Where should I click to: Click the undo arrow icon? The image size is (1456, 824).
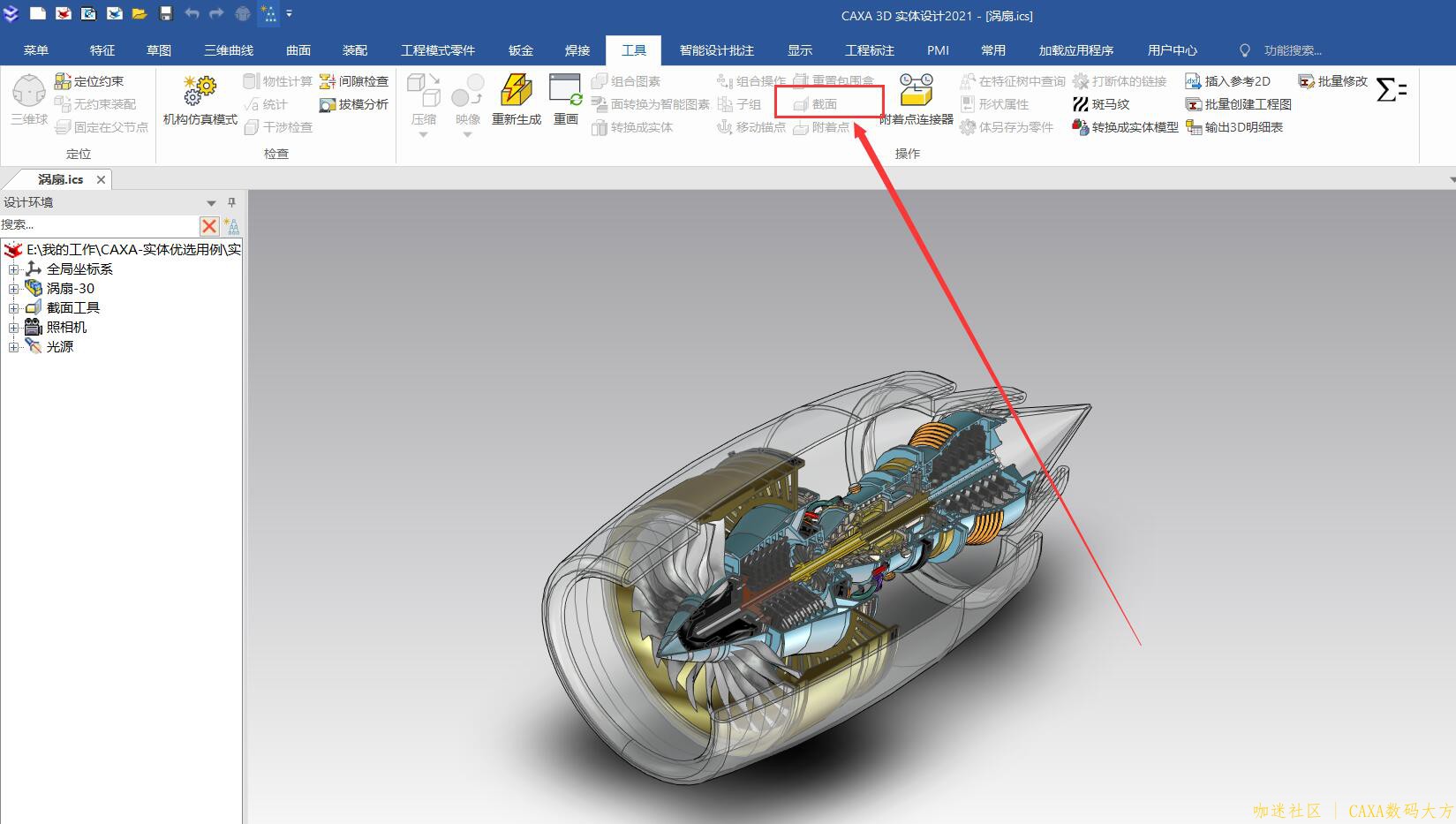click(192, 13)
